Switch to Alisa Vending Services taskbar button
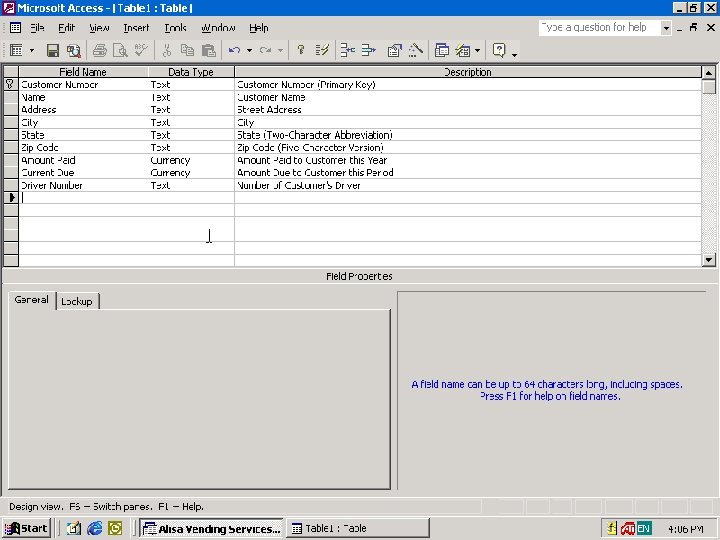 coord(211,529)
